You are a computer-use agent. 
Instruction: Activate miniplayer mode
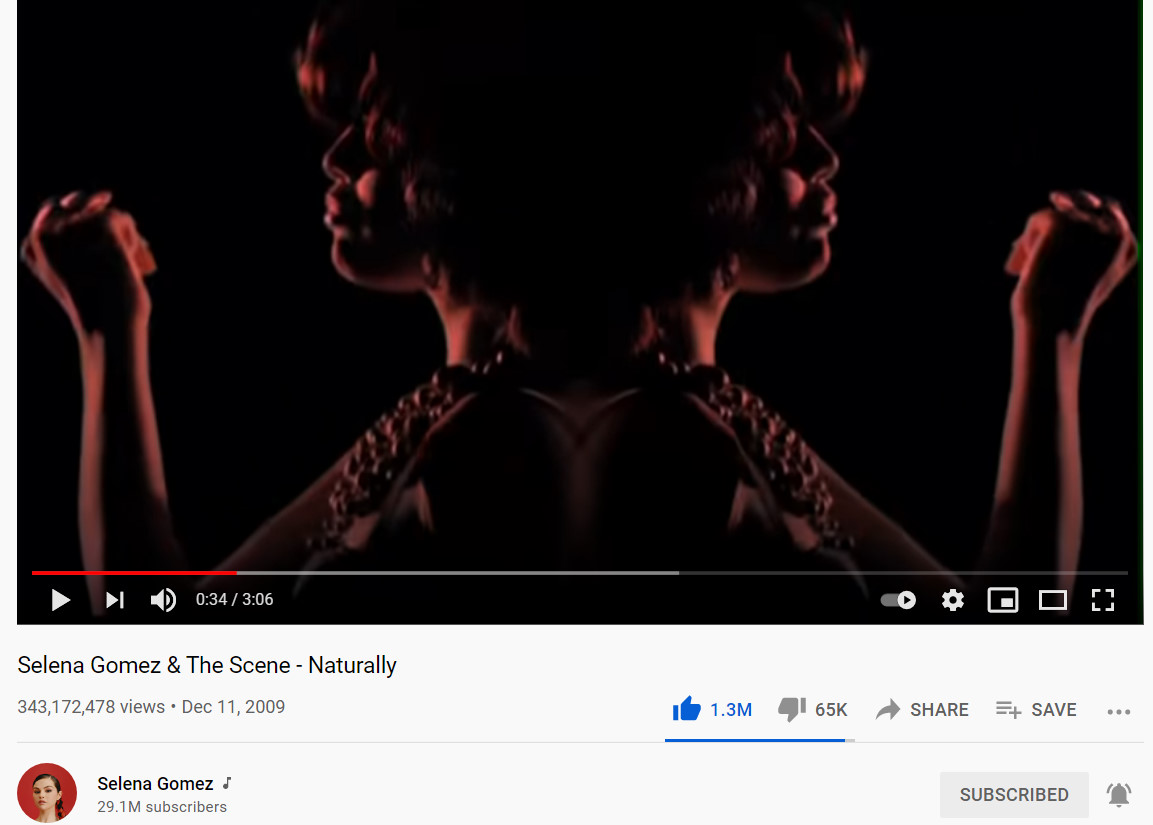[x=1003, y=600]
